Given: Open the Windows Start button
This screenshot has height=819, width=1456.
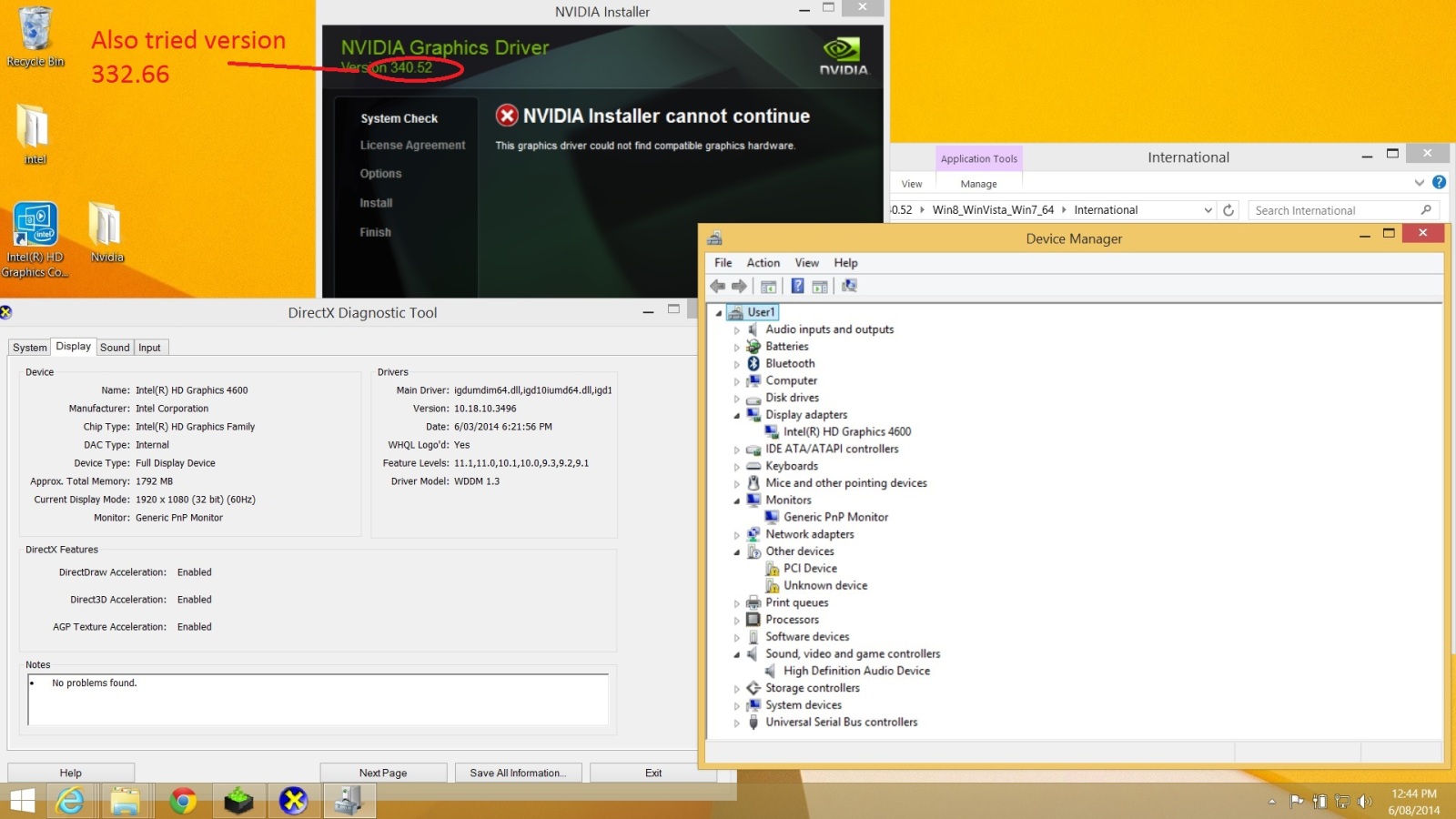Looking at the screenshot, I should [22, 802].
